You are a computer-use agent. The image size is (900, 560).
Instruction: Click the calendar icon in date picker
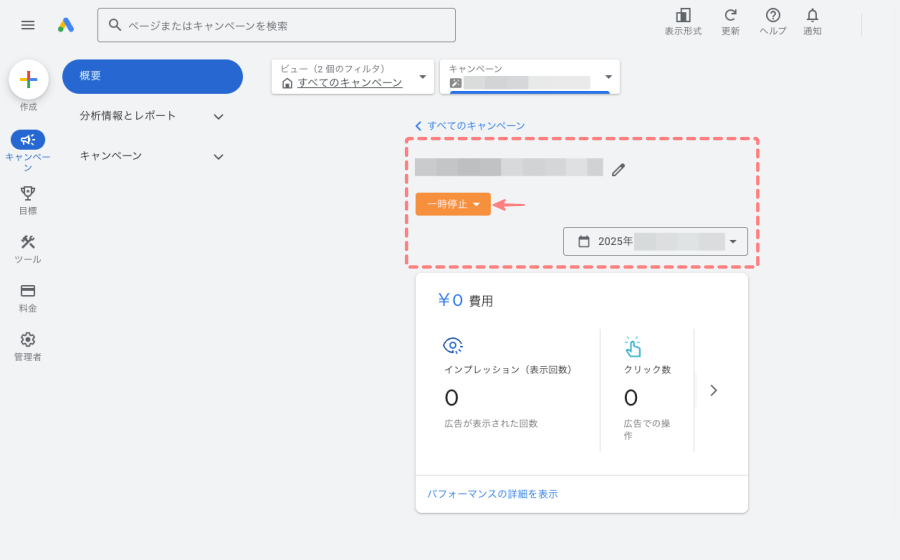[x=584, y=242]
